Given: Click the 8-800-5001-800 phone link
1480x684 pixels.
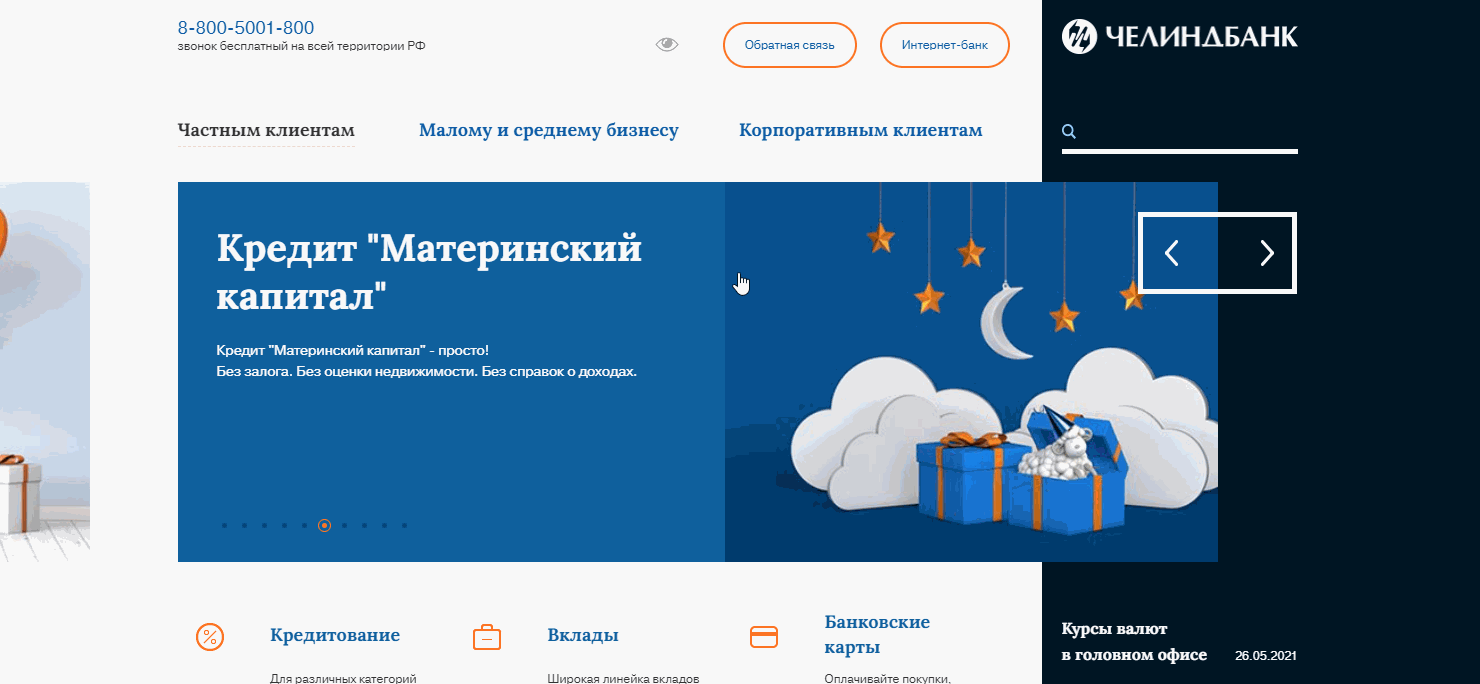Looking at the screenshot, I should click(x=246, y=27).
